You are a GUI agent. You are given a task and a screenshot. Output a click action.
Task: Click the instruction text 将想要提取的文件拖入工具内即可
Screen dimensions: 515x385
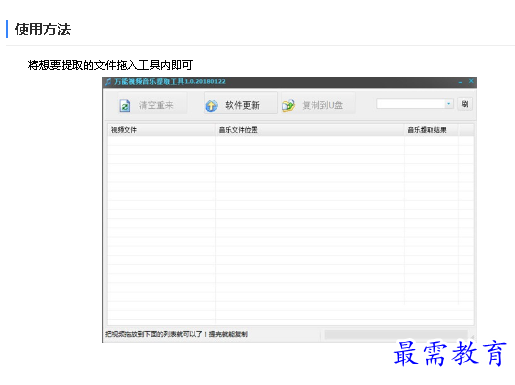pyautogui.click(x=110, y=65)
